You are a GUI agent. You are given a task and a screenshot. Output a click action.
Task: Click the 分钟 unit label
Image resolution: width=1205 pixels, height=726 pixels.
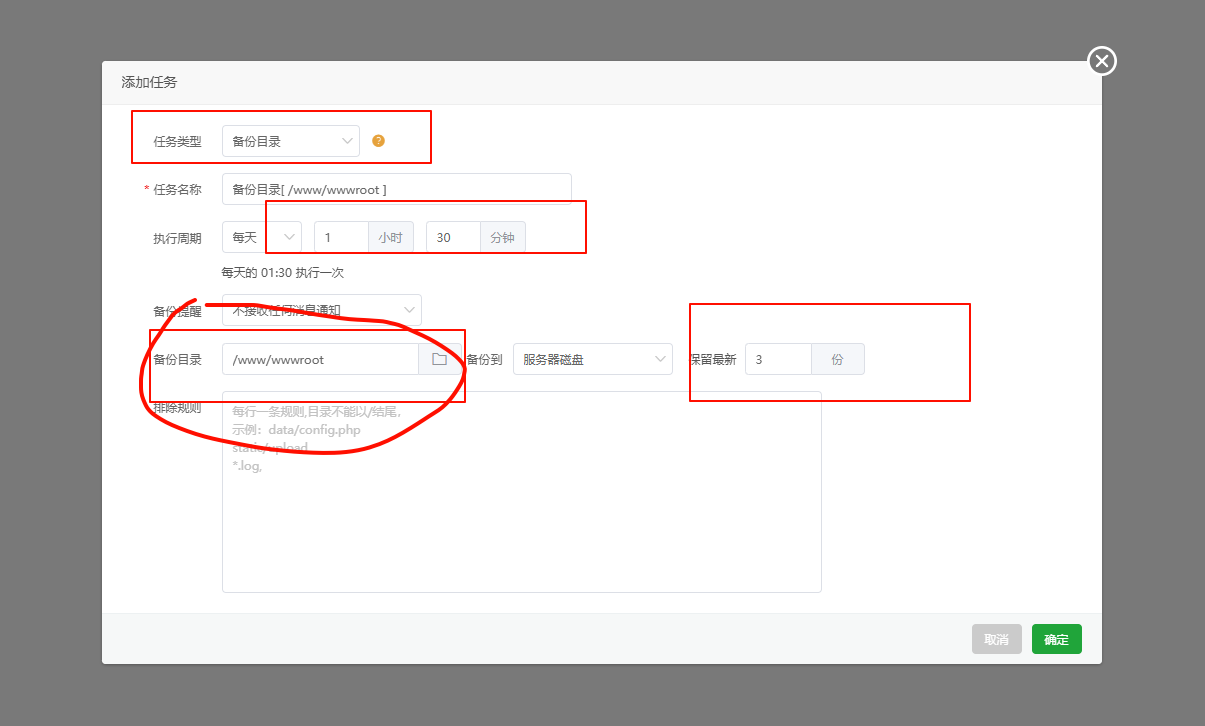[502, 238]
